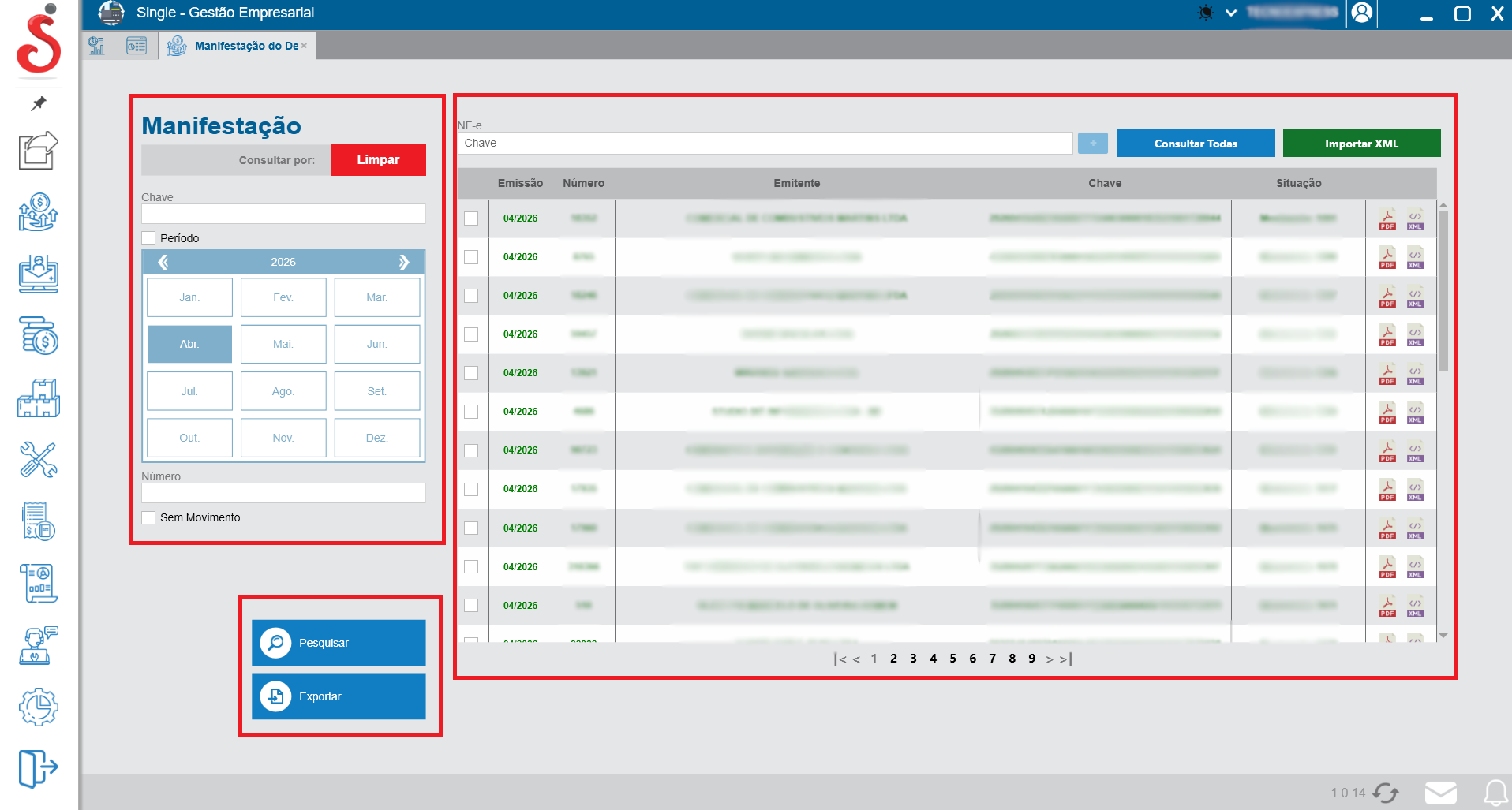Select the first invoice row checkbox
The height and width of the screenshot is (810, 1512).
471,218
